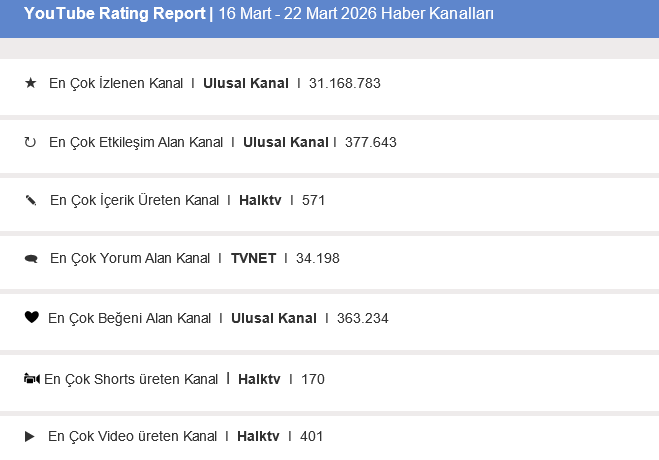Click the circular arrow interaction icon
Screen dimensions: 659x460
30,142
